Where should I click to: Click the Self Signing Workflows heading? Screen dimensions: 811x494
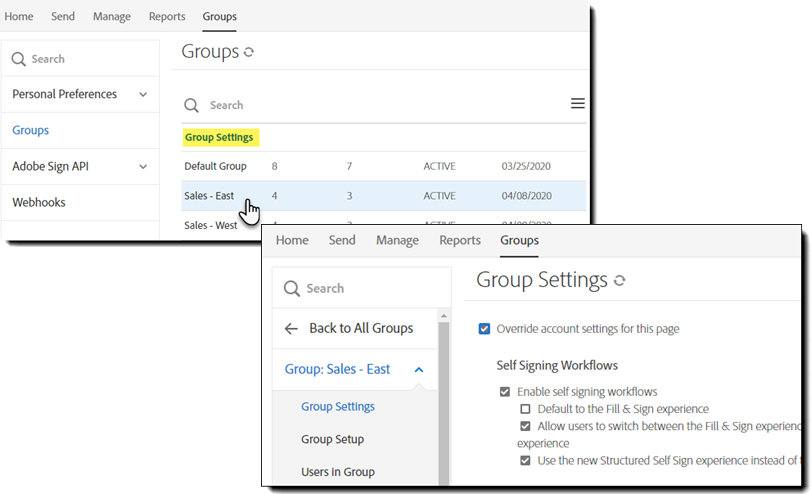[557, 365]
